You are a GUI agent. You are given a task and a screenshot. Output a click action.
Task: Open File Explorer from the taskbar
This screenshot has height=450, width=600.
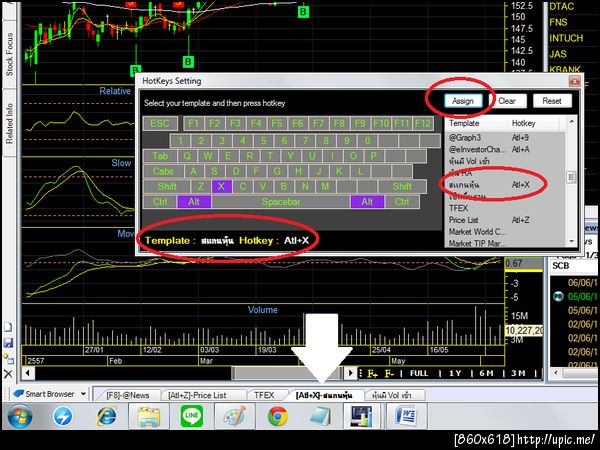coord(149,417)
